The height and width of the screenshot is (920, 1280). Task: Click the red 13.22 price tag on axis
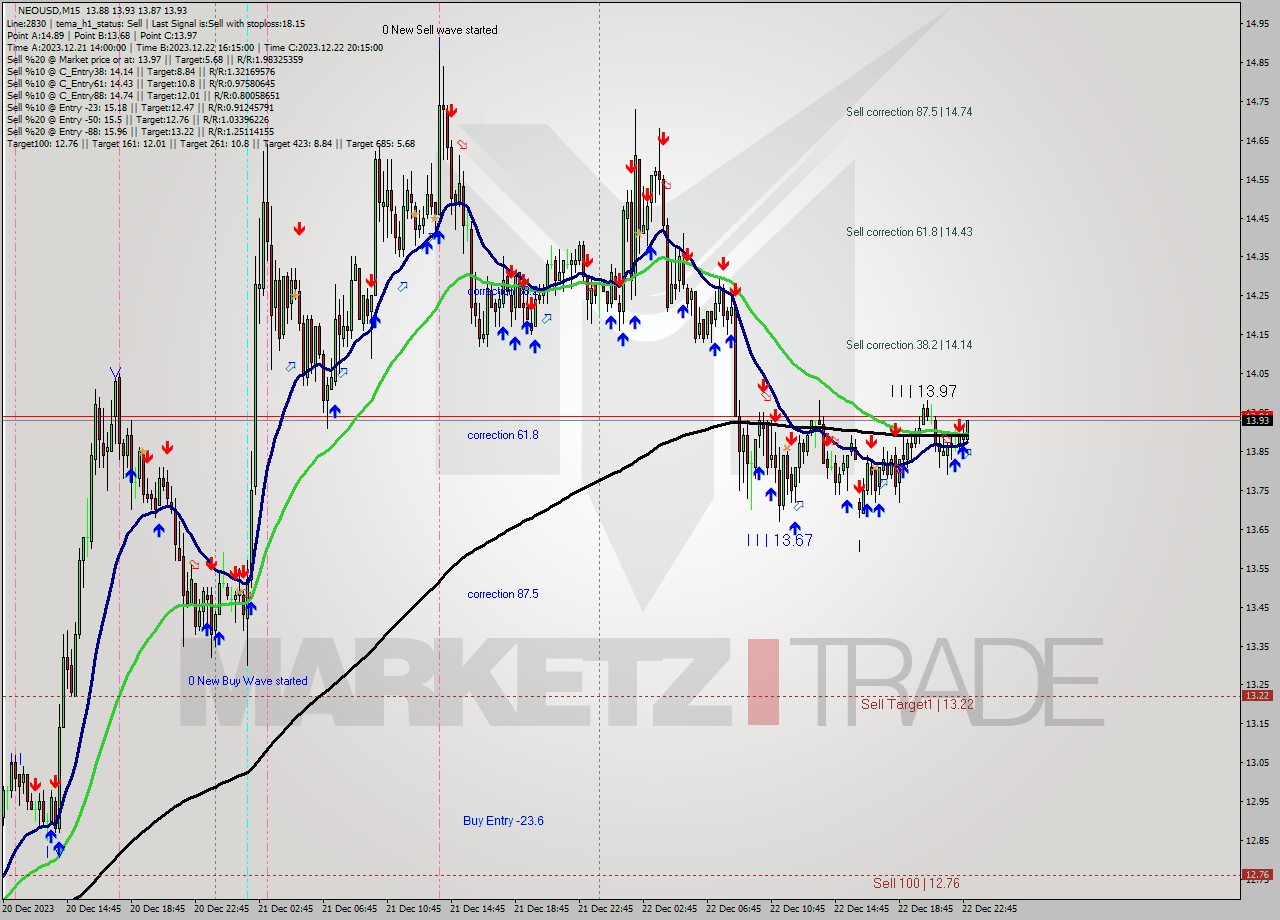click(1257, 695)
